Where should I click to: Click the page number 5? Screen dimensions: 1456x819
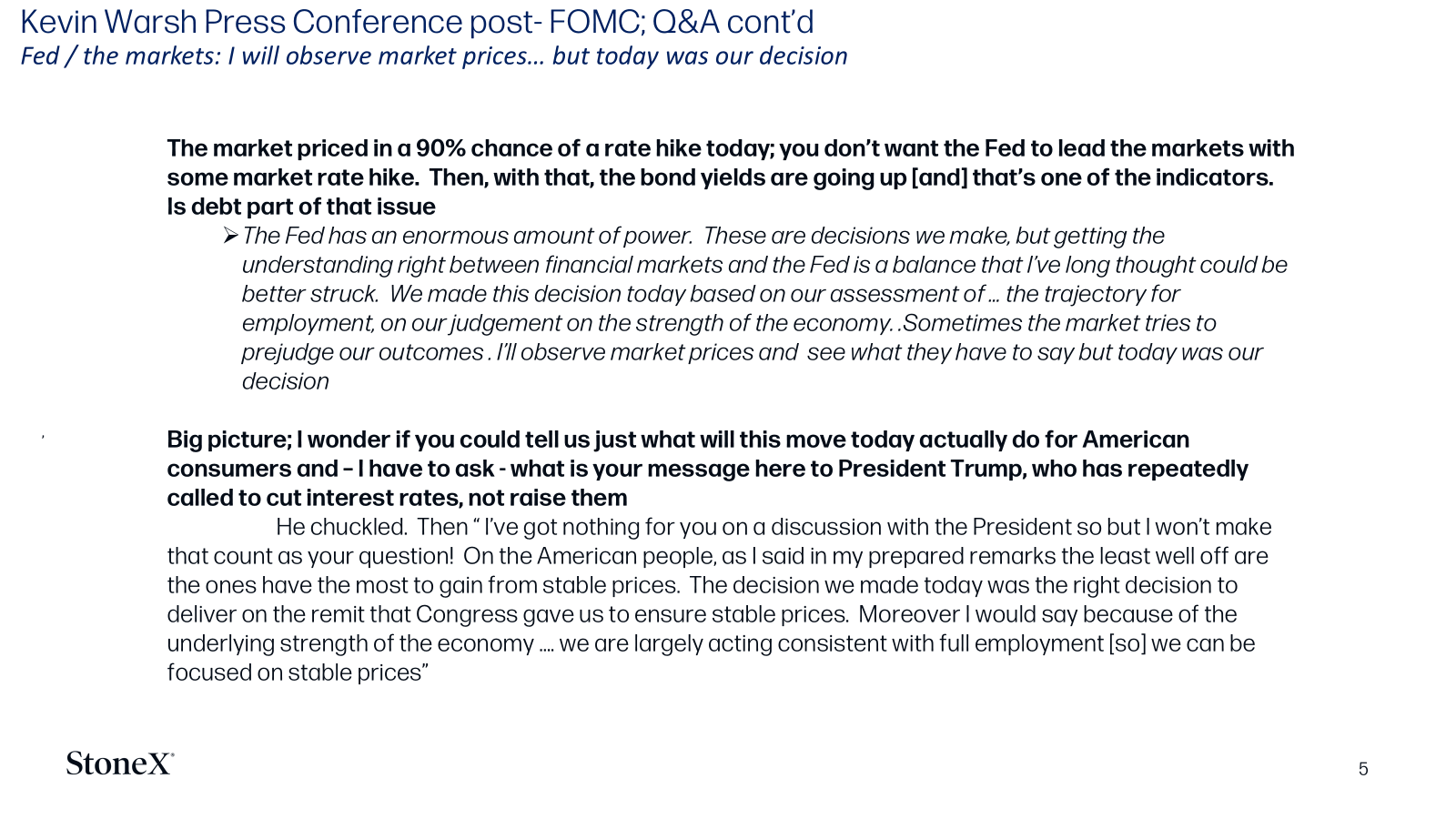coord(1363,769)
